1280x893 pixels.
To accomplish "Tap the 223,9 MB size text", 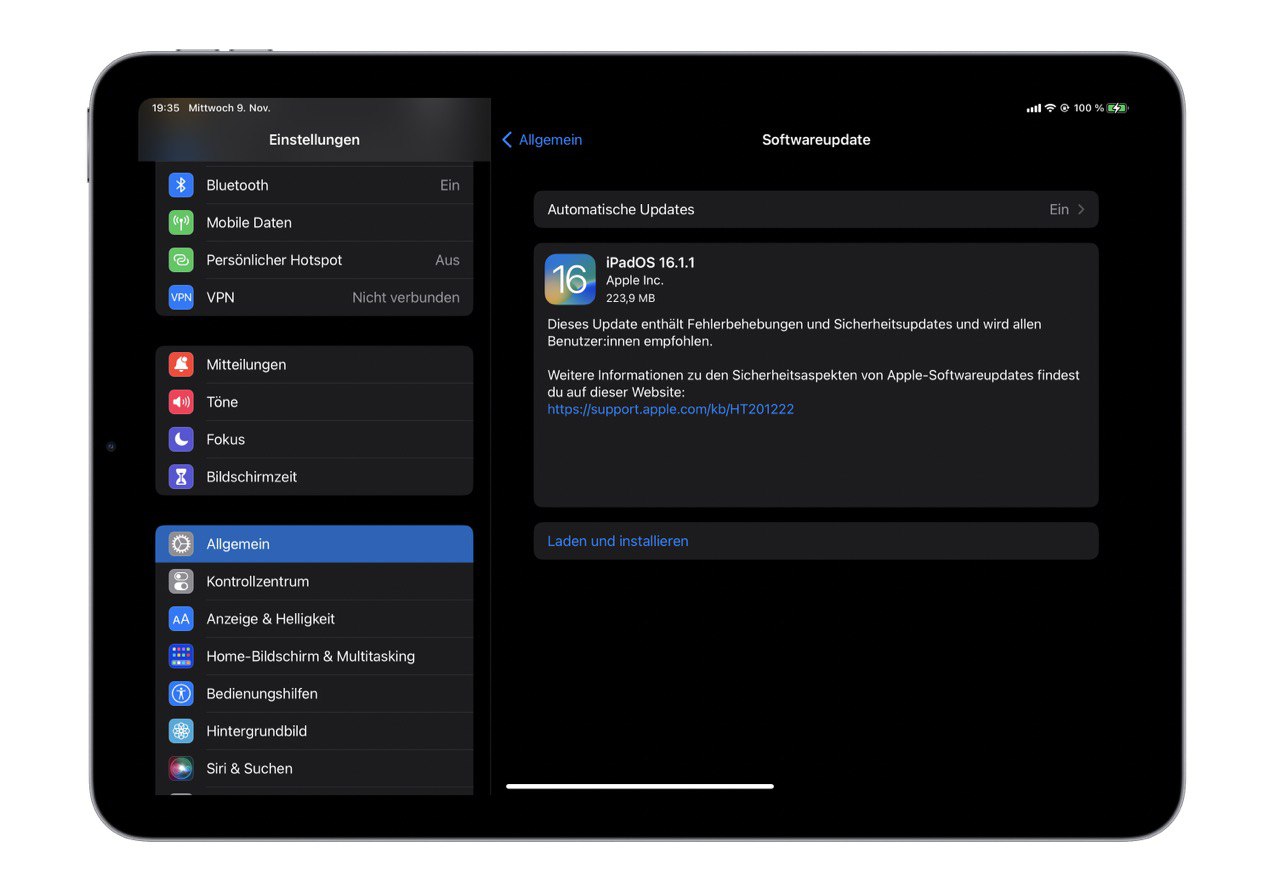I will click(631, 298).
